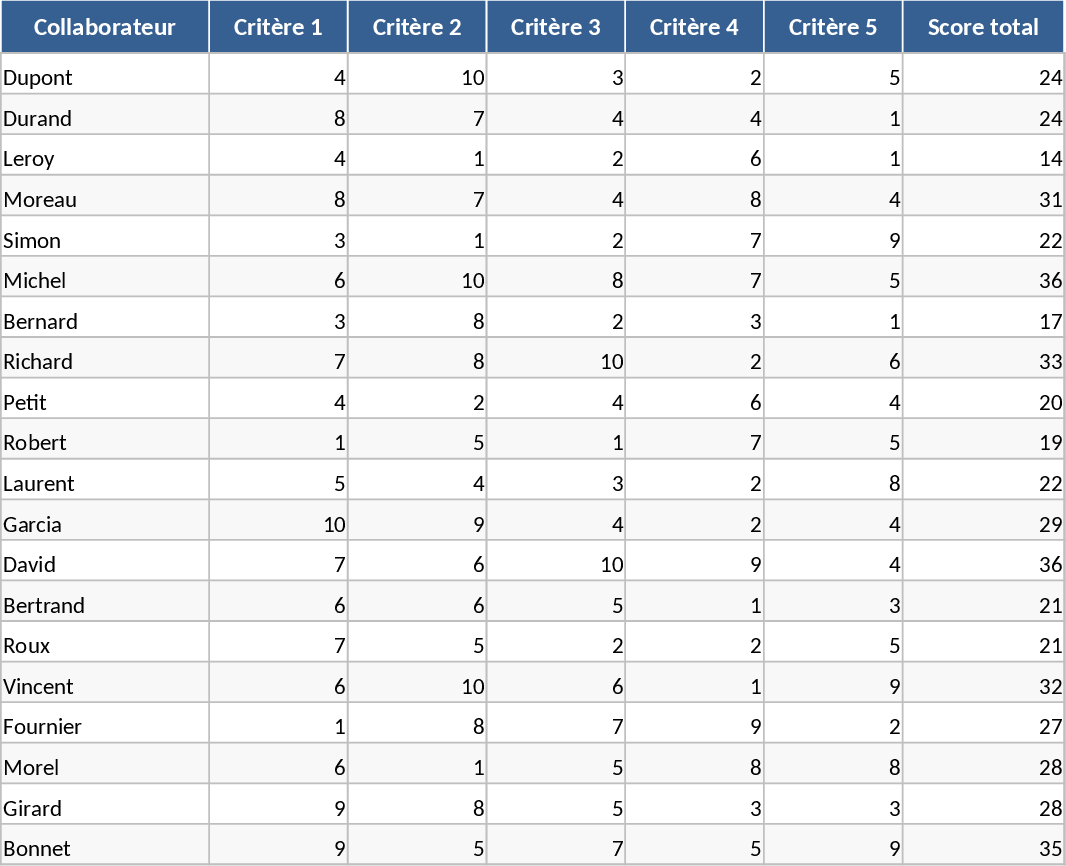Click Simon's Critère 5 value cell
Screen dimensions: 1066x866
[x=833, y=240]
